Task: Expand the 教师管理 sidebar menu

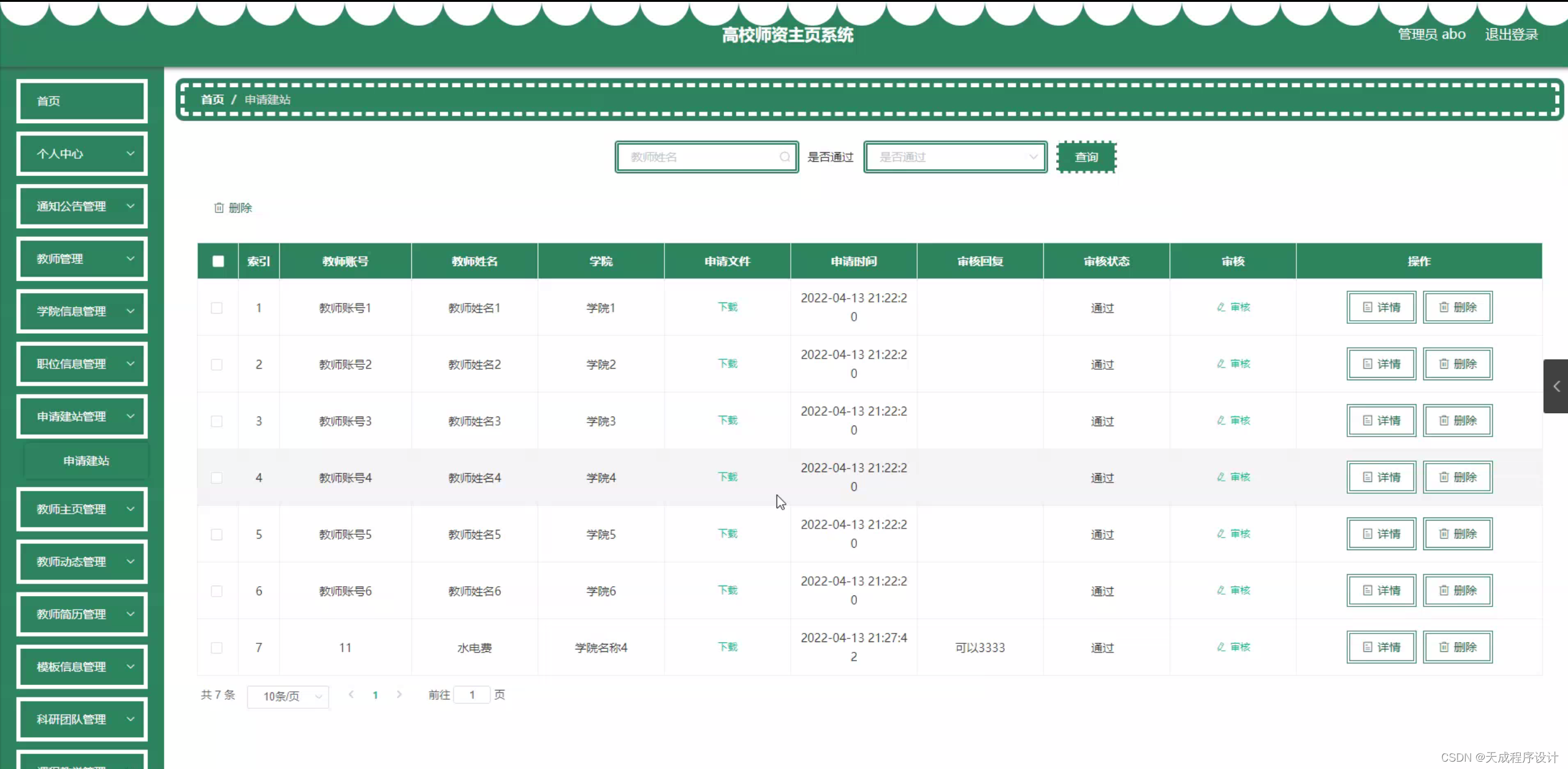Action: (x=82, y=259)
